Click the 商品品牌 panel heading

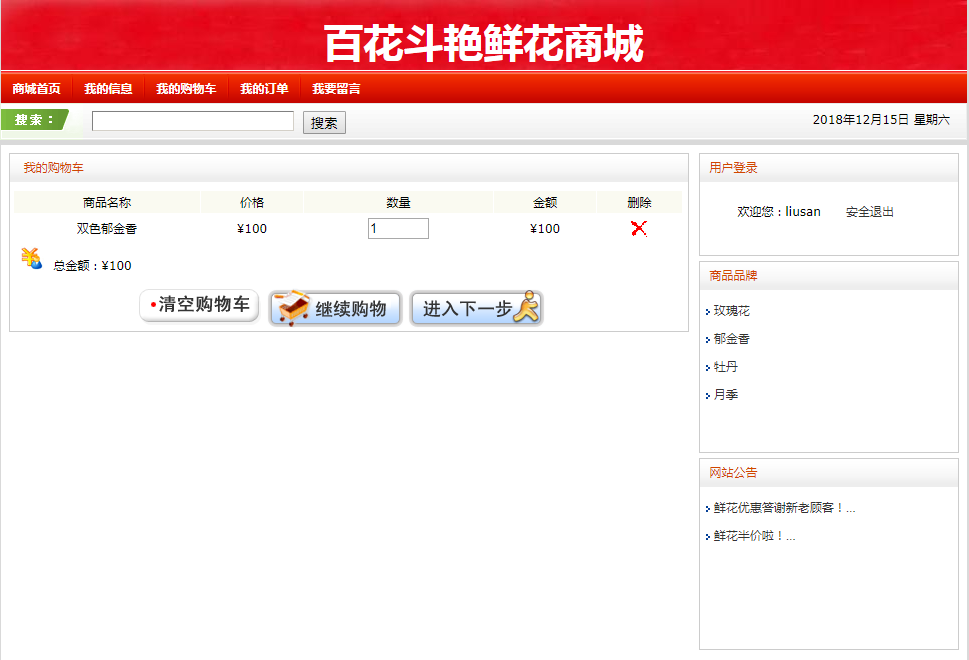[x=733, y=276]
